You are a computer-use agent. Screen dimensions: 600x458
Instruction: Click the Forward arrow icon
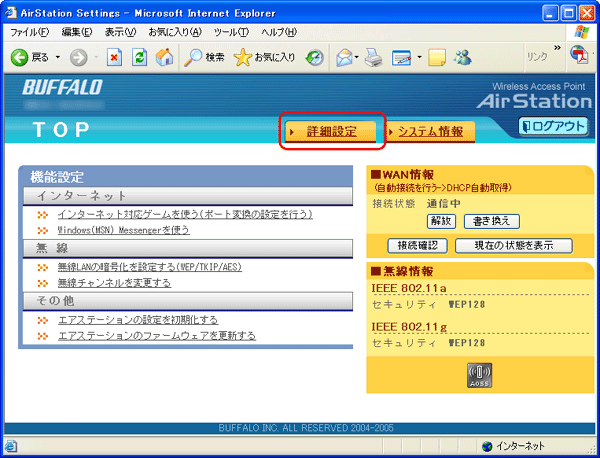point(78,58)
